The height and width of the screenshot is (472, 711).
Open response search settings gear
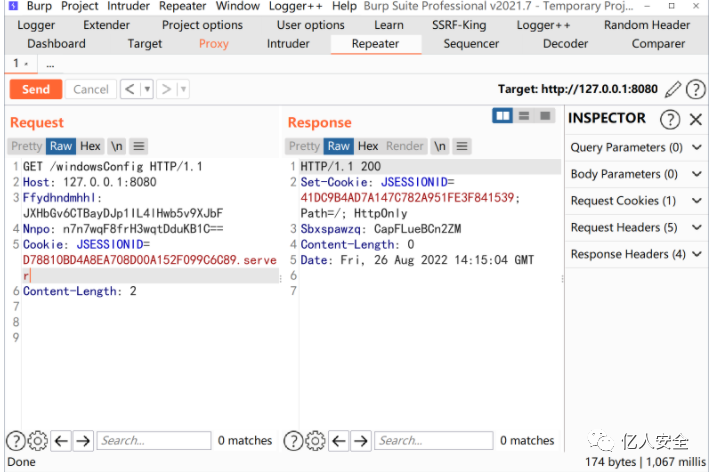[x=315, y=440]
